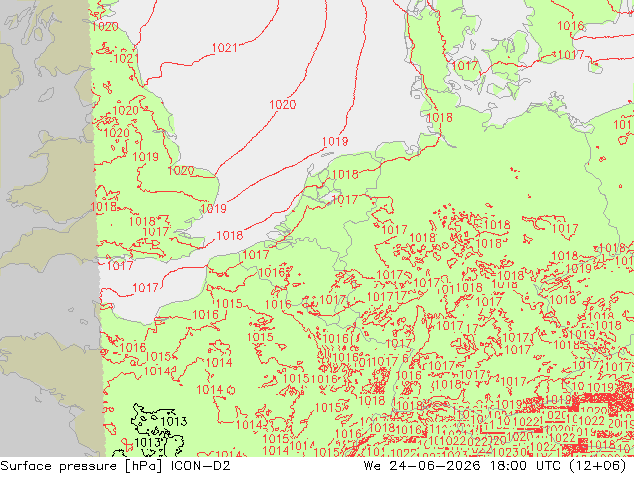Image resolution: width=634 pixels, height=490 pixels.
Task: Click the 1018 label in the Dover Strait
Action: pos(230,235)
